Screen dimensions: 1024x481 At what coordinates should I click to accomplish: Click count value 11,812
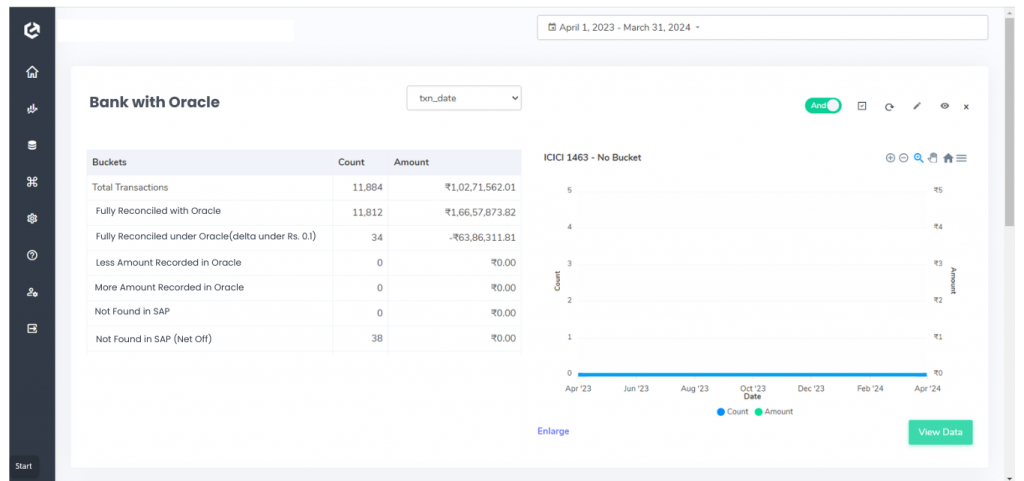coord(367,212)
